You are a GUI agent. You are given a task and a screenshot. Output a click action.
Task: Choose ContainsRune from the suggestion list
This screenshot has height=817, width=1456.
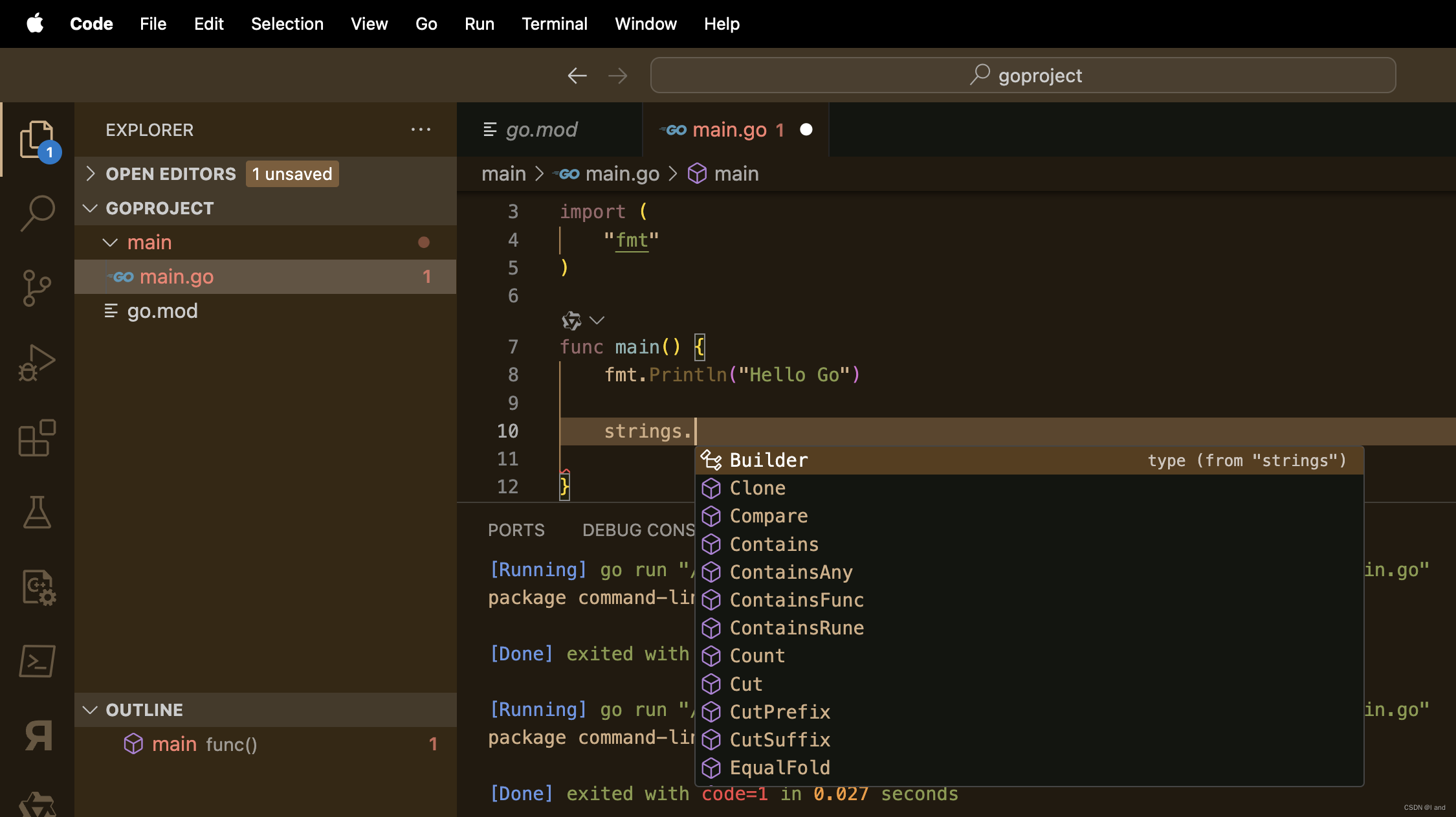coord(1029,628)
